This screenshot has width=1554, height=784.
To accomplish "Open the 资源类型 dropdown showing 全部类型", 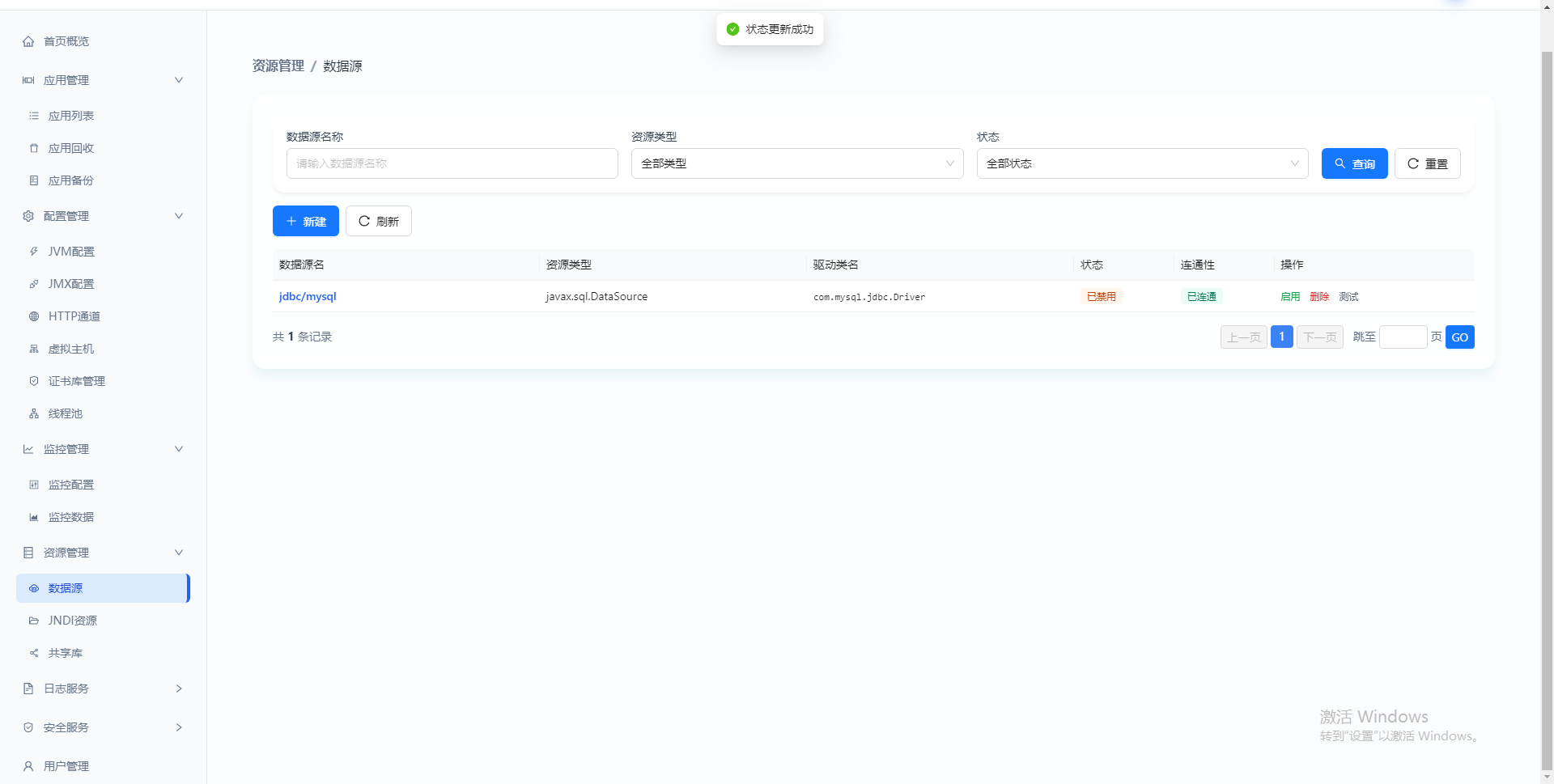I will [797, 163].
